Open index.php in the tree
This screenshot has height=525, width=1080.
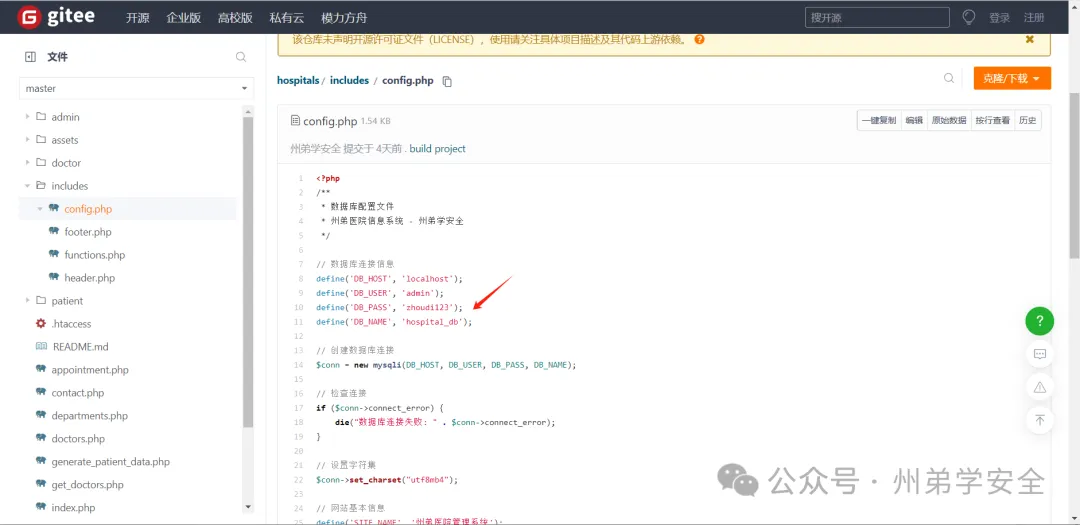click(x=74, y=508)
